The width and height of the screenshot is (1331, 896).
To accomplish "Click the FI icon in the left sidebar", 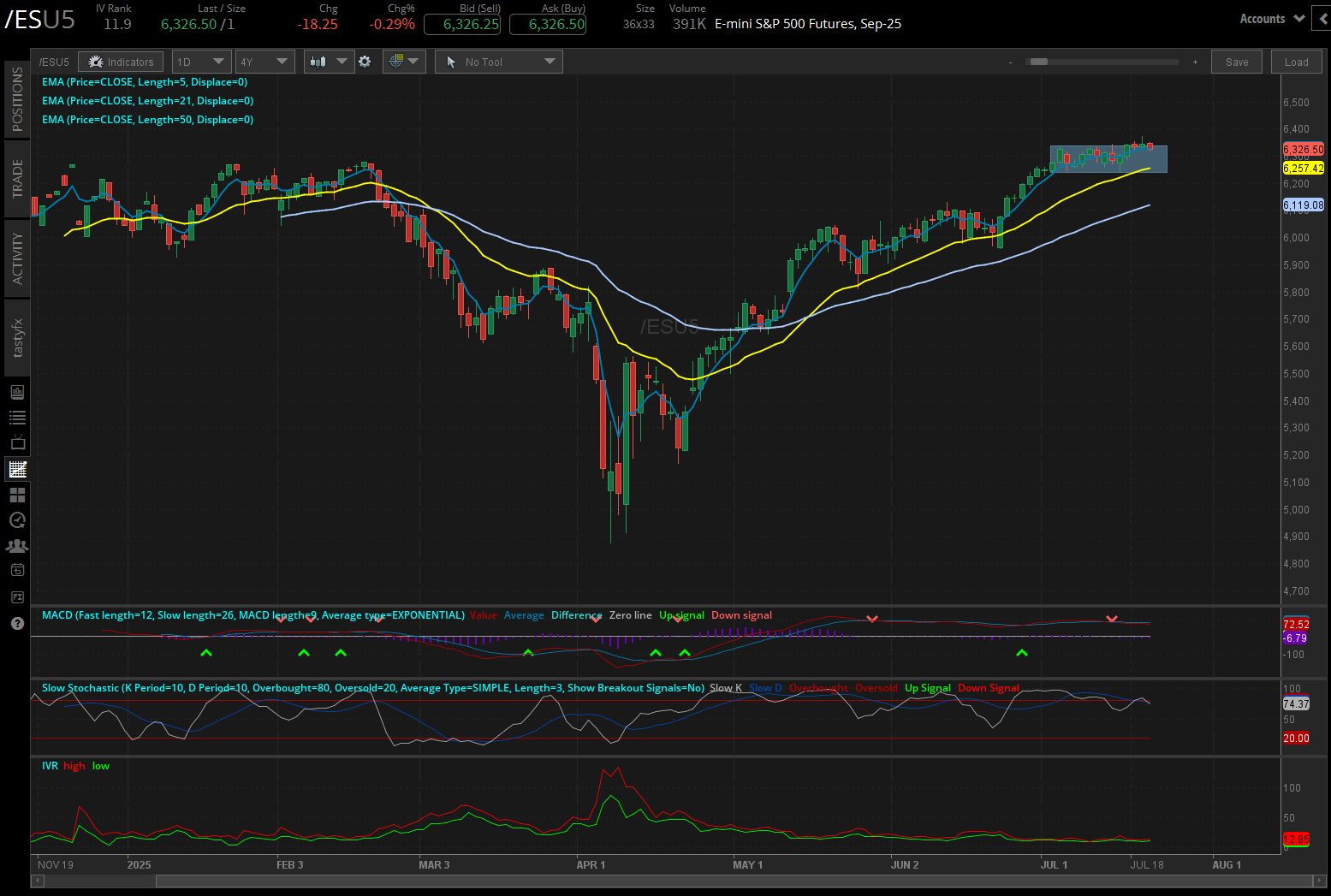I will pos(17,596).
